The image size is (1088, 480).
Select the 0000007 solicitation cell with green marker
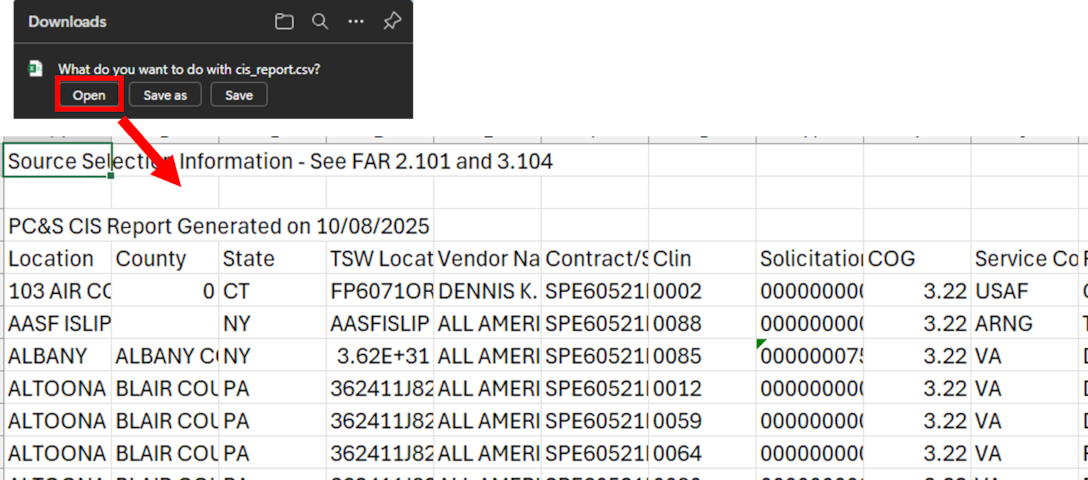pyautogui.click(x=810, y=355)
